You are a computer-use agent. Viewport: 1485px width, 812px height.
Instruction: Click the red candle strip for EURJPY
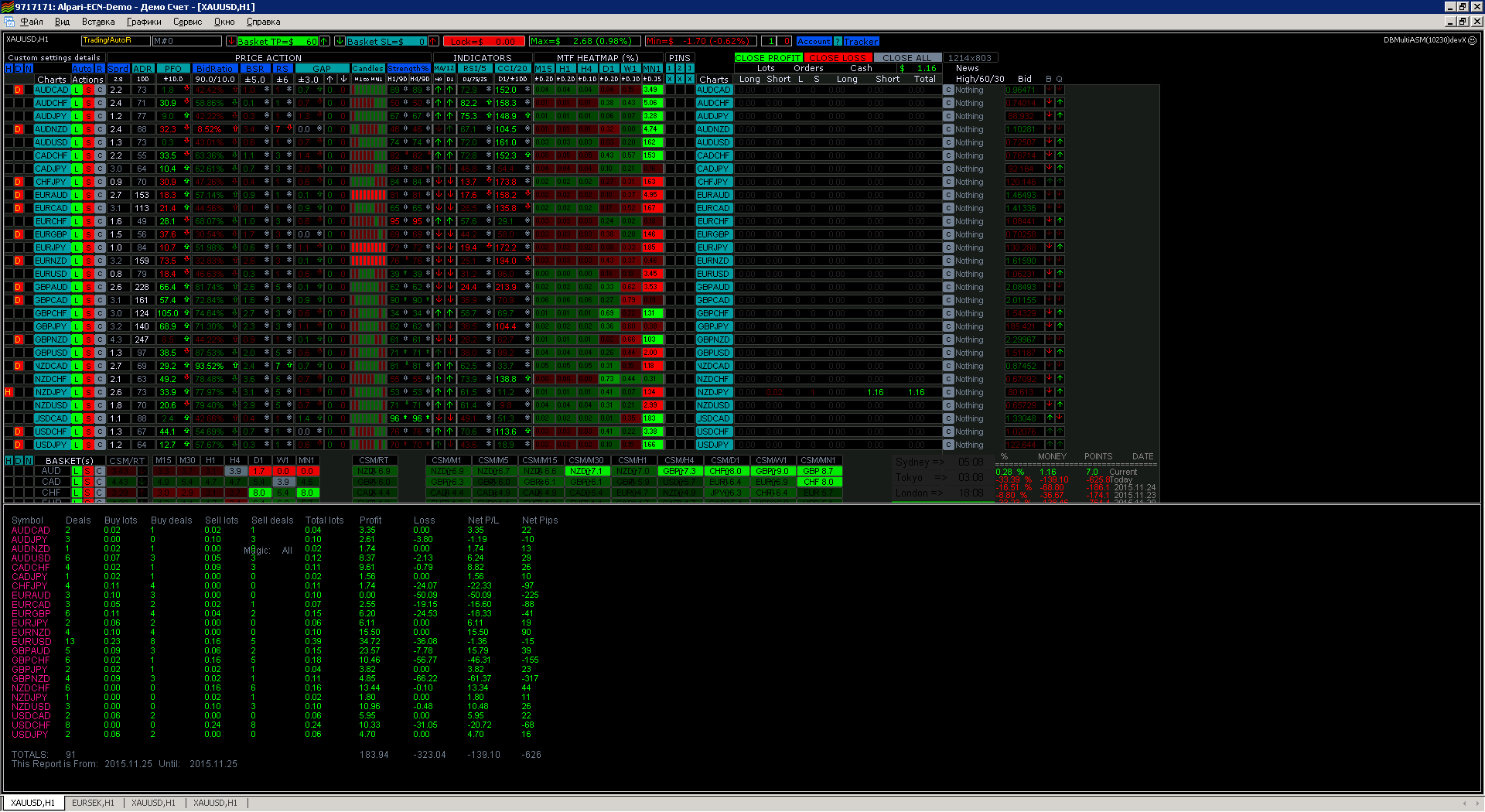(x=368, y=247)
